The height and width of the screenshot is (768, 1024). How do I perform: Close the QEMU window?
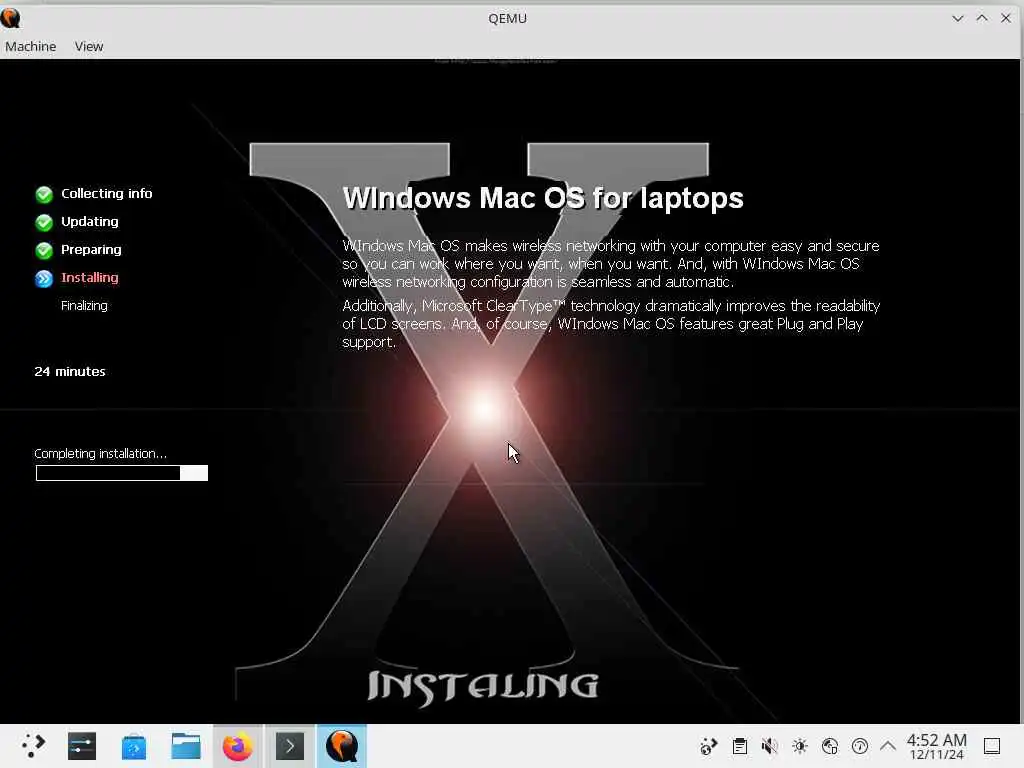coord(1006,18)
